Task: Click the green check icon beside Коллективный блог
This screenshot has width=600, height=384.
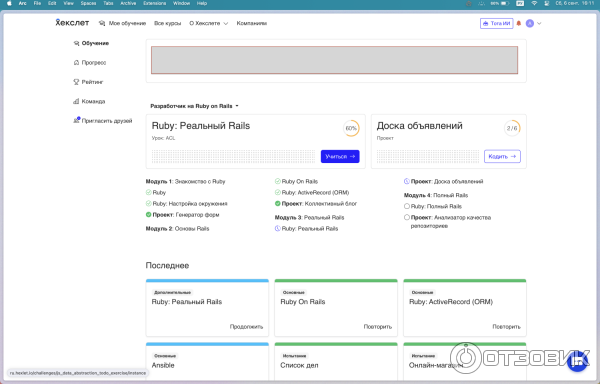Action: tap(277, 203)
